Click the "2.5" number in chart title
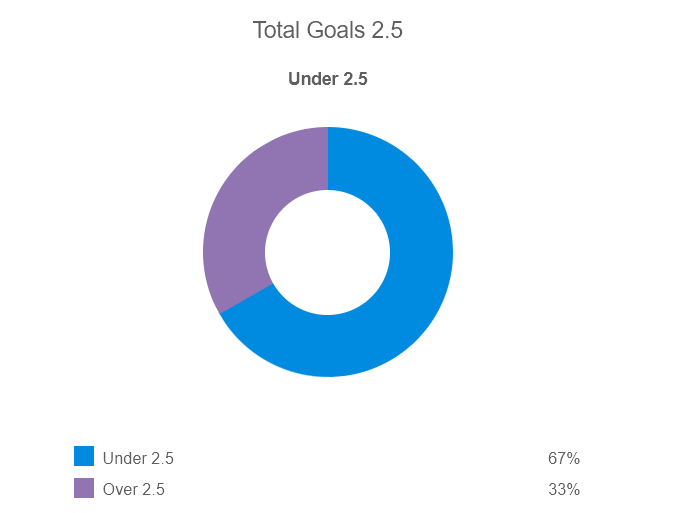This screenshot has height=513, width=679. click(387, 30)
